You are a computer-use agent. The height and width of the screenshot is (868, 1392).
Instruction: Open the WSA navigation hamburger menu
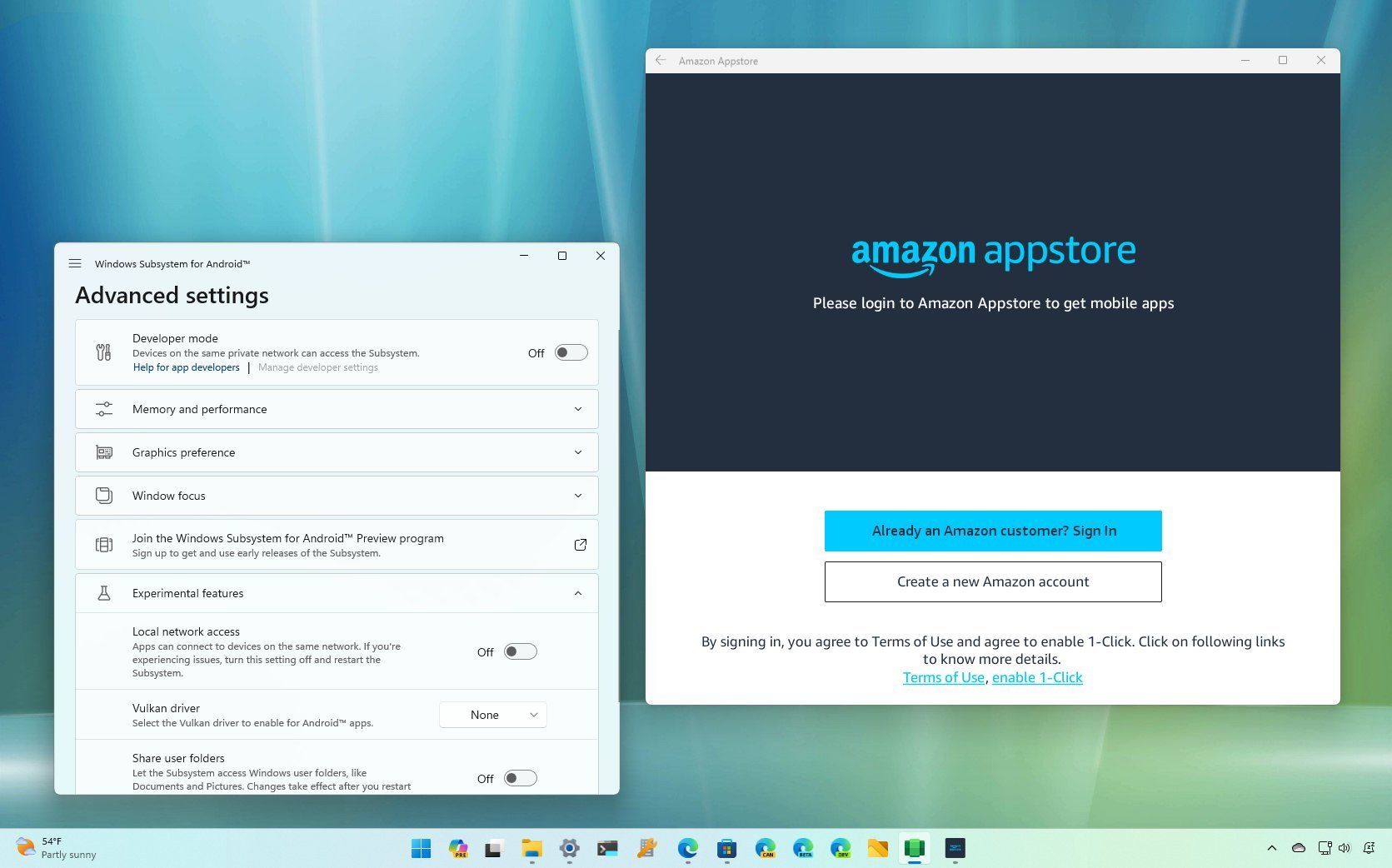coord(75,263)
